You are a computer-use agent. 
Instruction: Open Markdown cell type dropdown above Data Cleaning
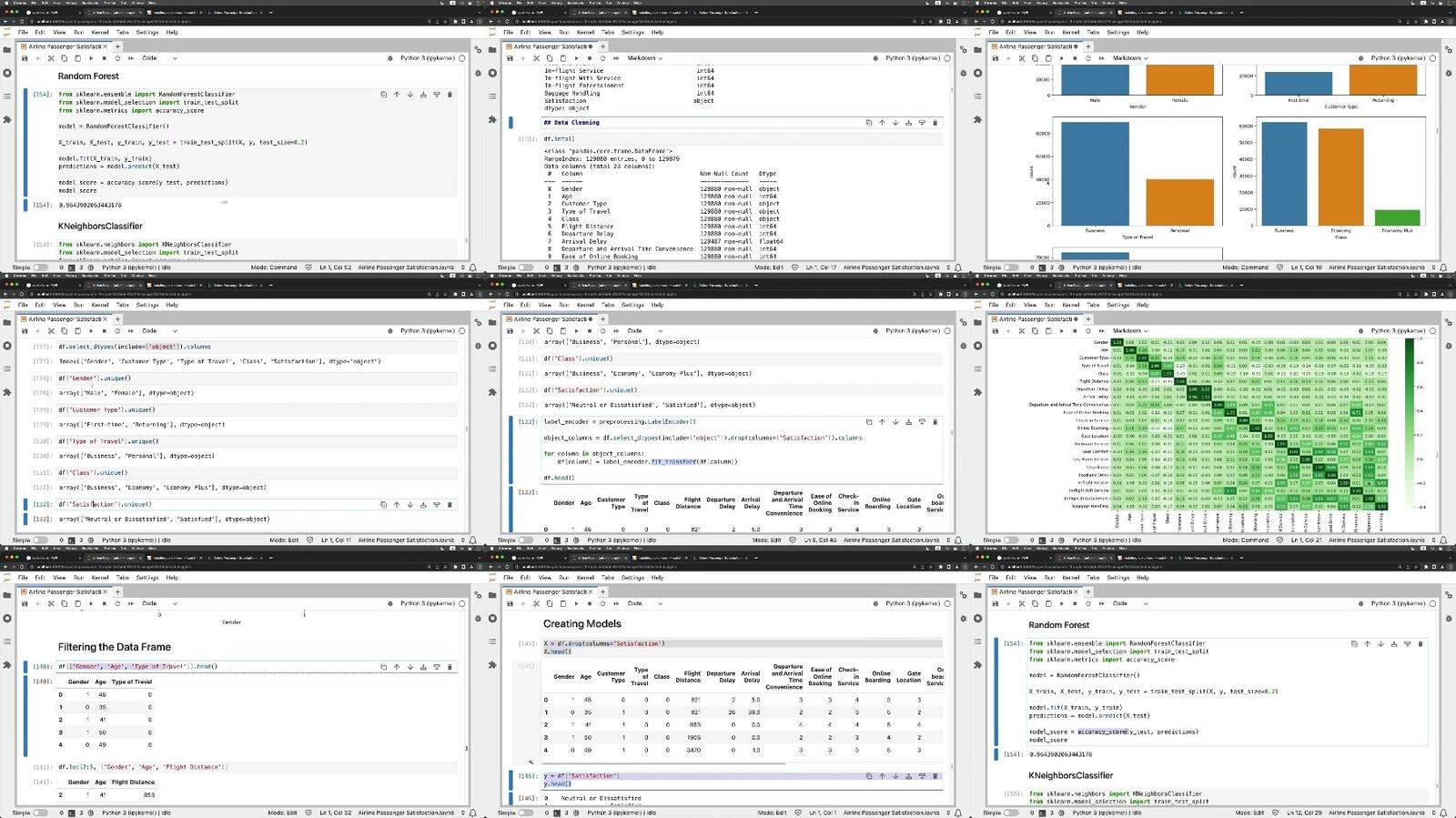(644, 58)
